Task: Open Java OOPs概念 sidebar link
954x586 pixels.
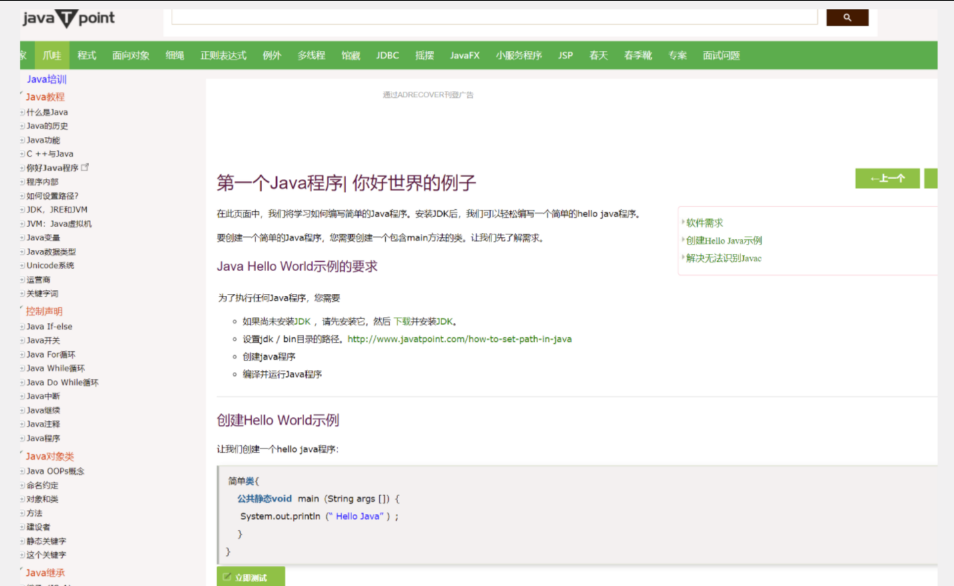Action: (x=55, y=471)
